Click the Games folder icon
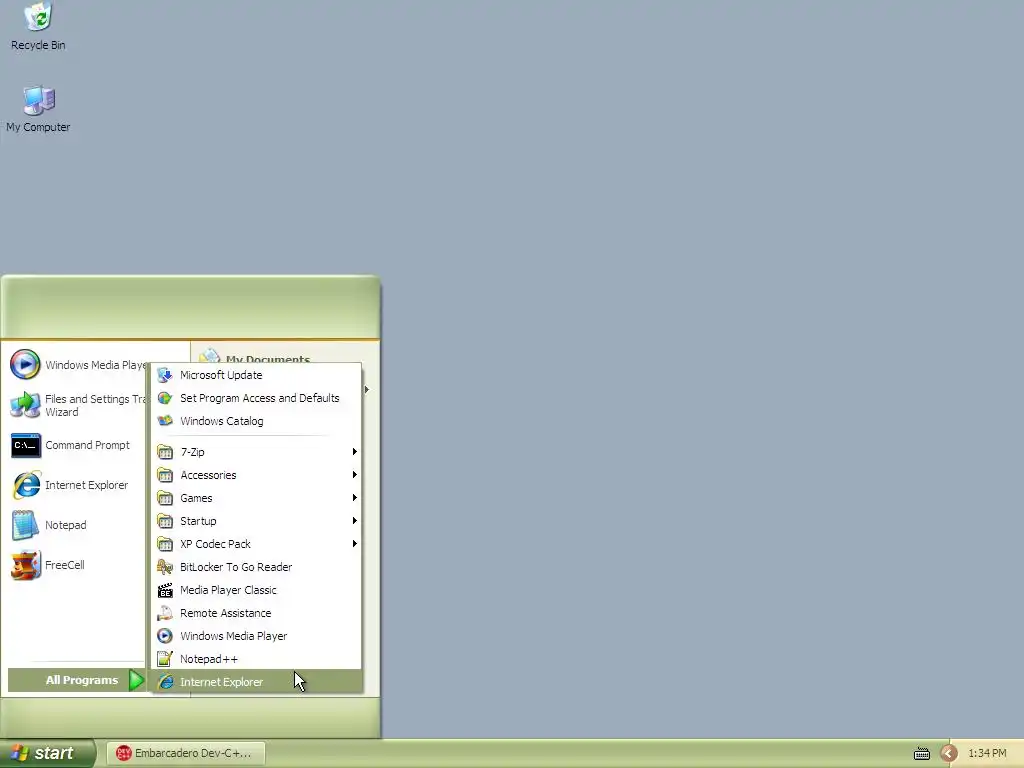This screenshot has width=1024, height=768. pyautogui.click(x=165, y=498)
